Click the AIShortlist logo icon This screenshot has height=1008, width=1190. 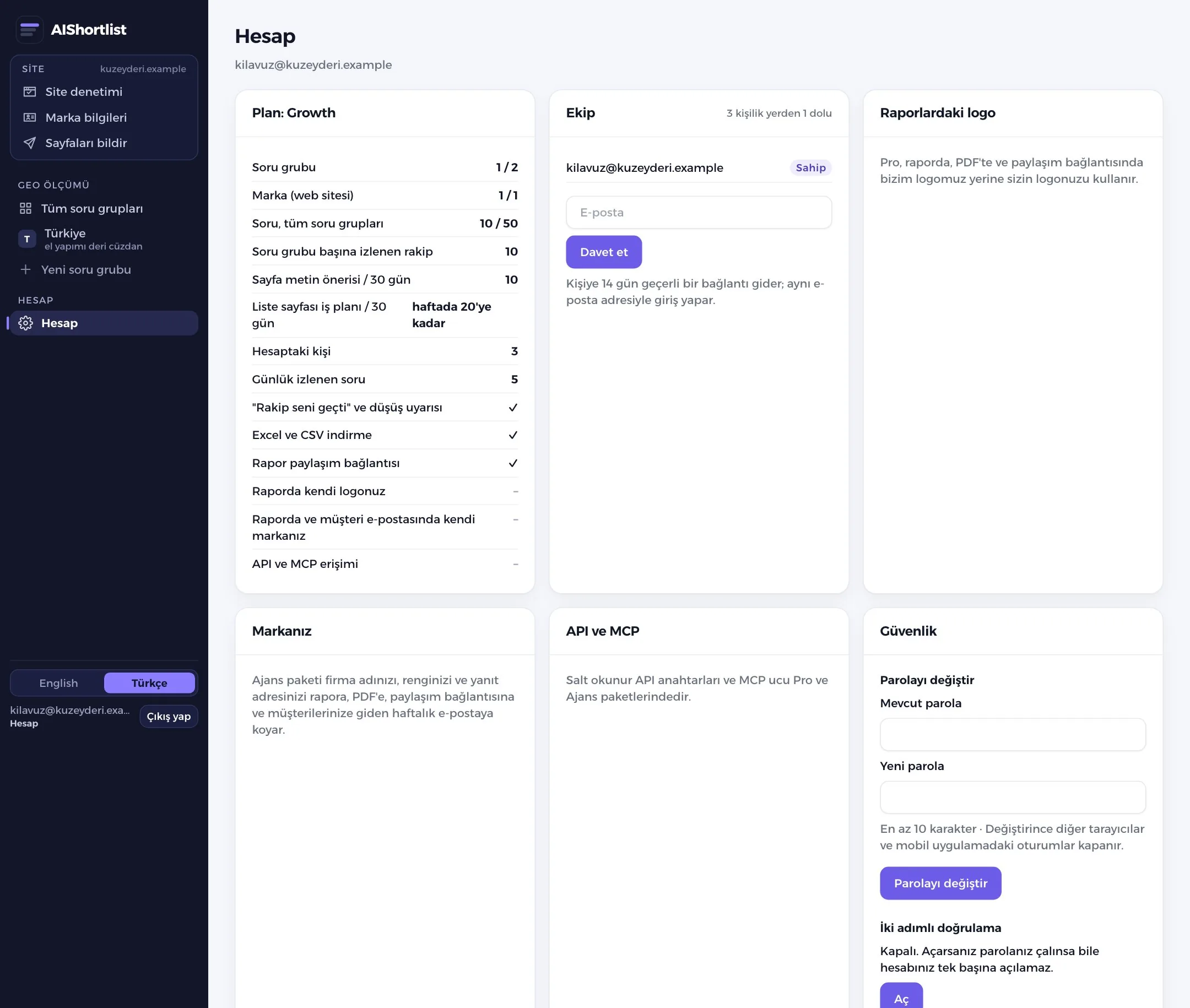[30, 30]
